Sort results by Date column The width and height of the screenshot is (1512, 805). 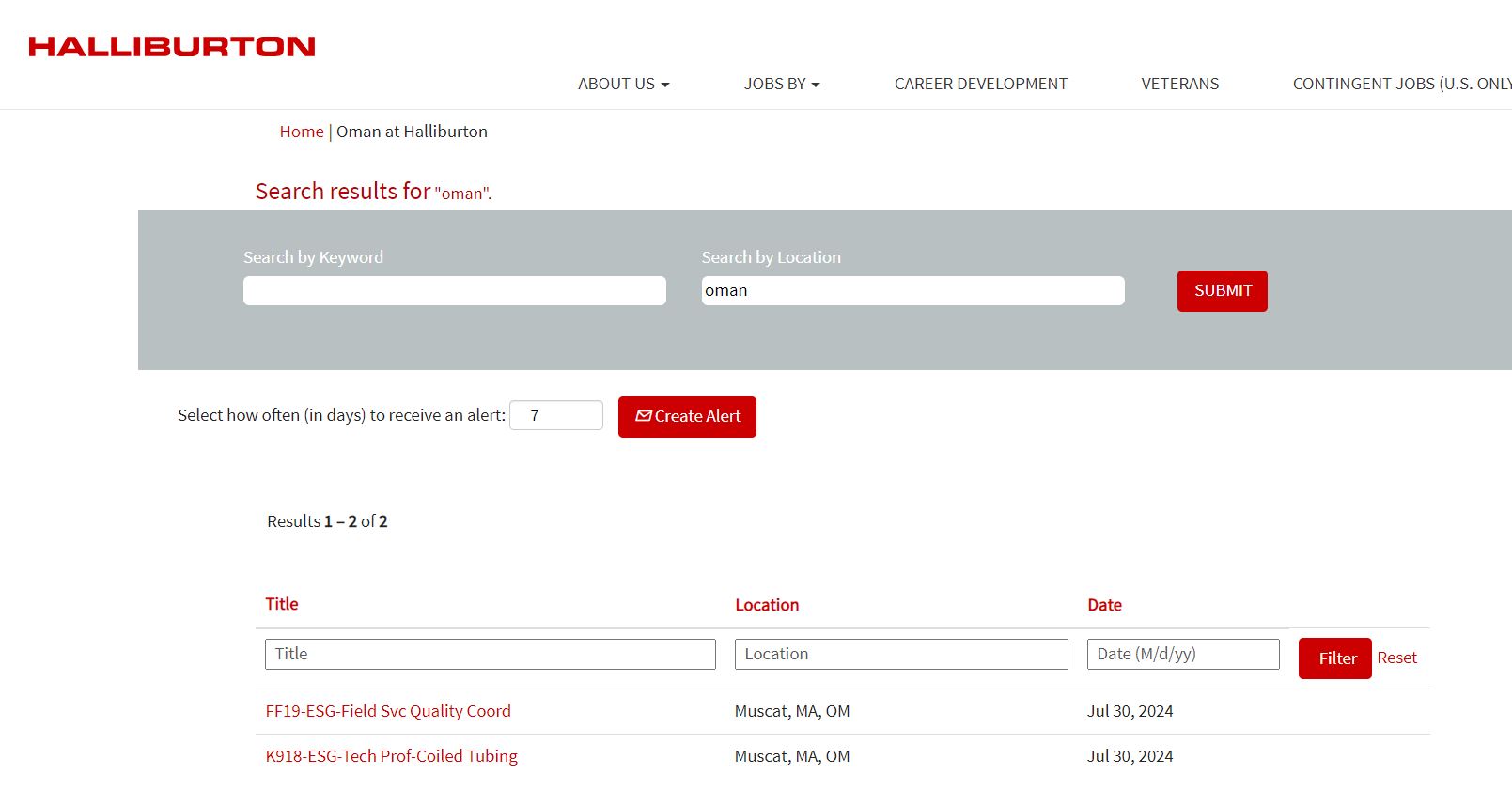(1105, 605)
